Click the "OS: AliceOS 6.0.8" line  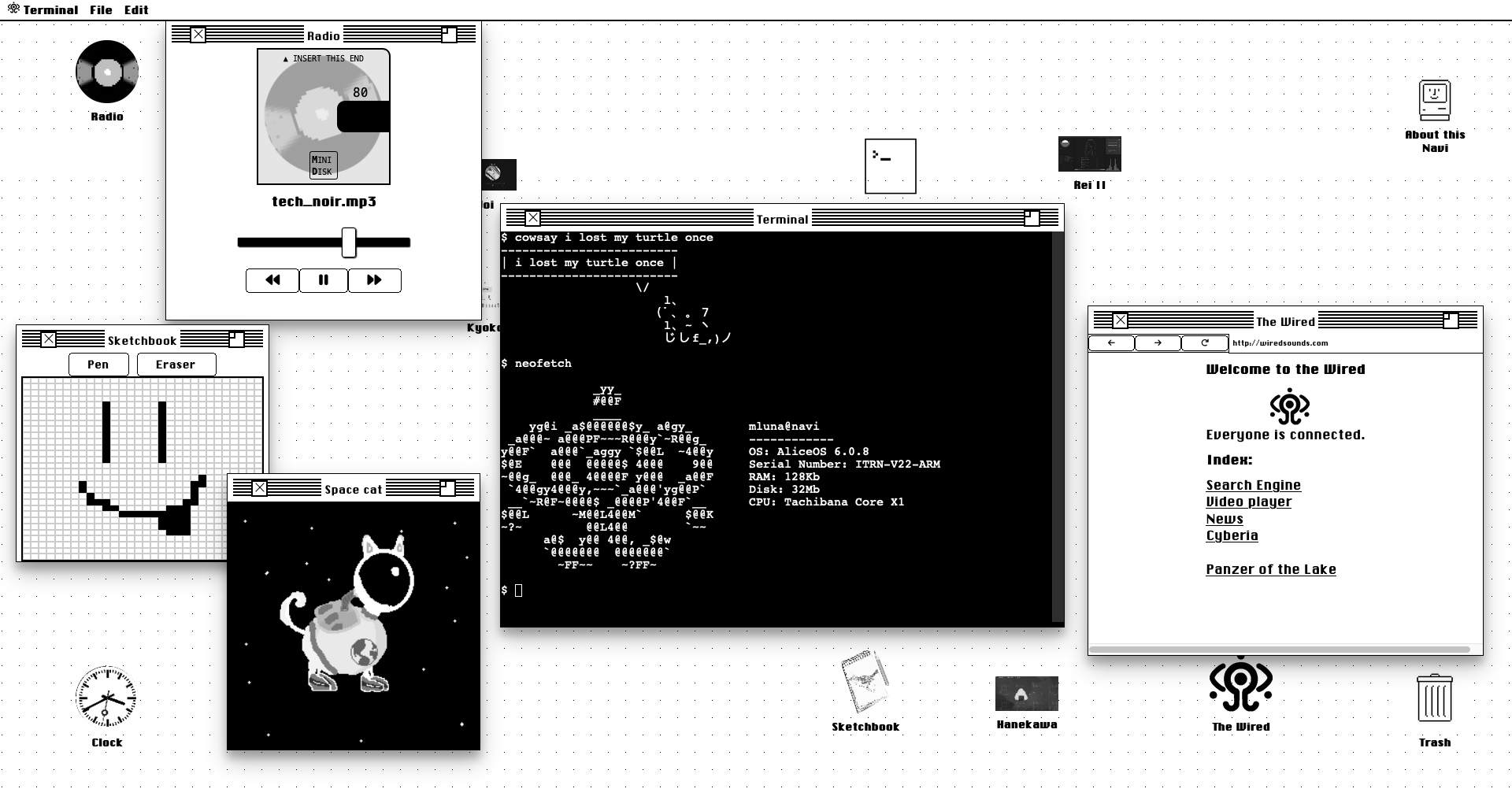click(x=809, y=452)
